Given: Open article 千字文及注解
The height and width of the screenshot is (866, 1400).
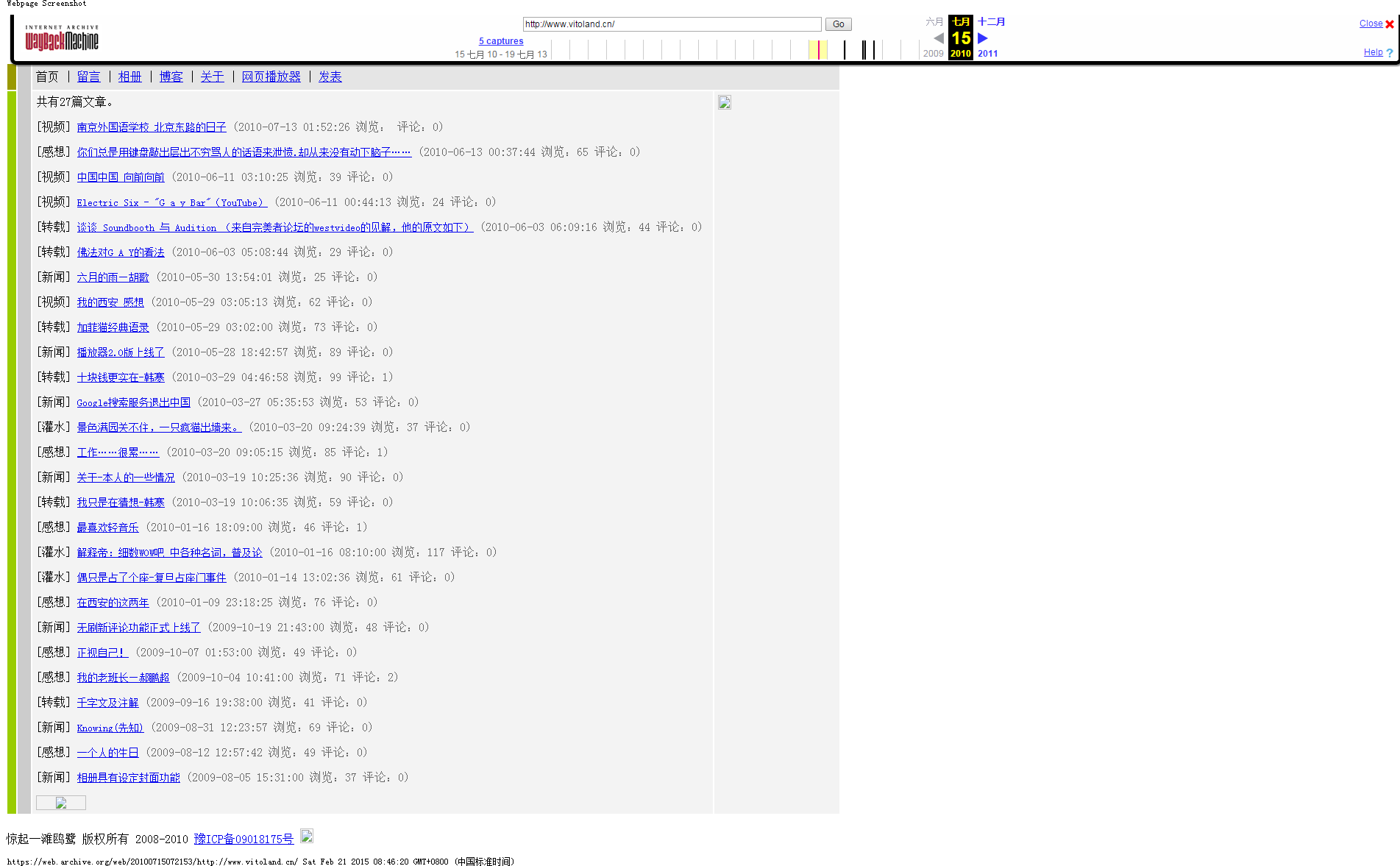Looking at the screenshot, I should click(x=107, y=703).
